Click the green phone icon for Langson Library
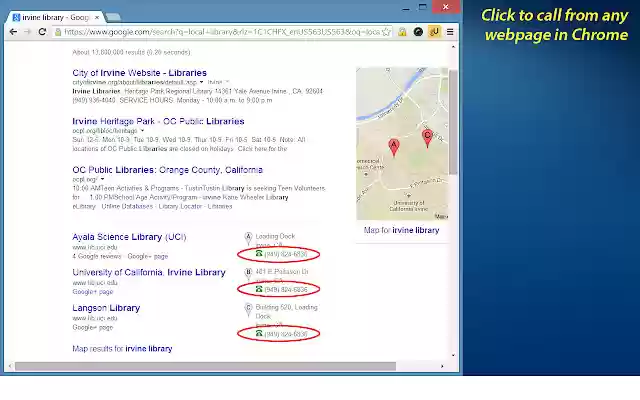 pyautogui.click(x=259, y=333)
